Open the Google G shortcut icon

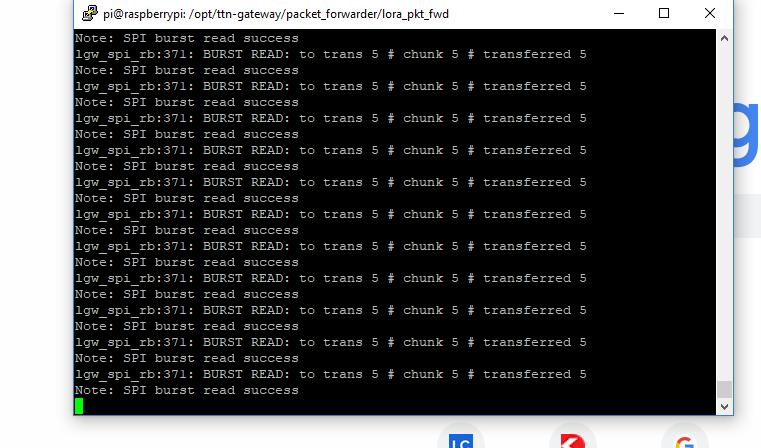(x=685, y=440)
